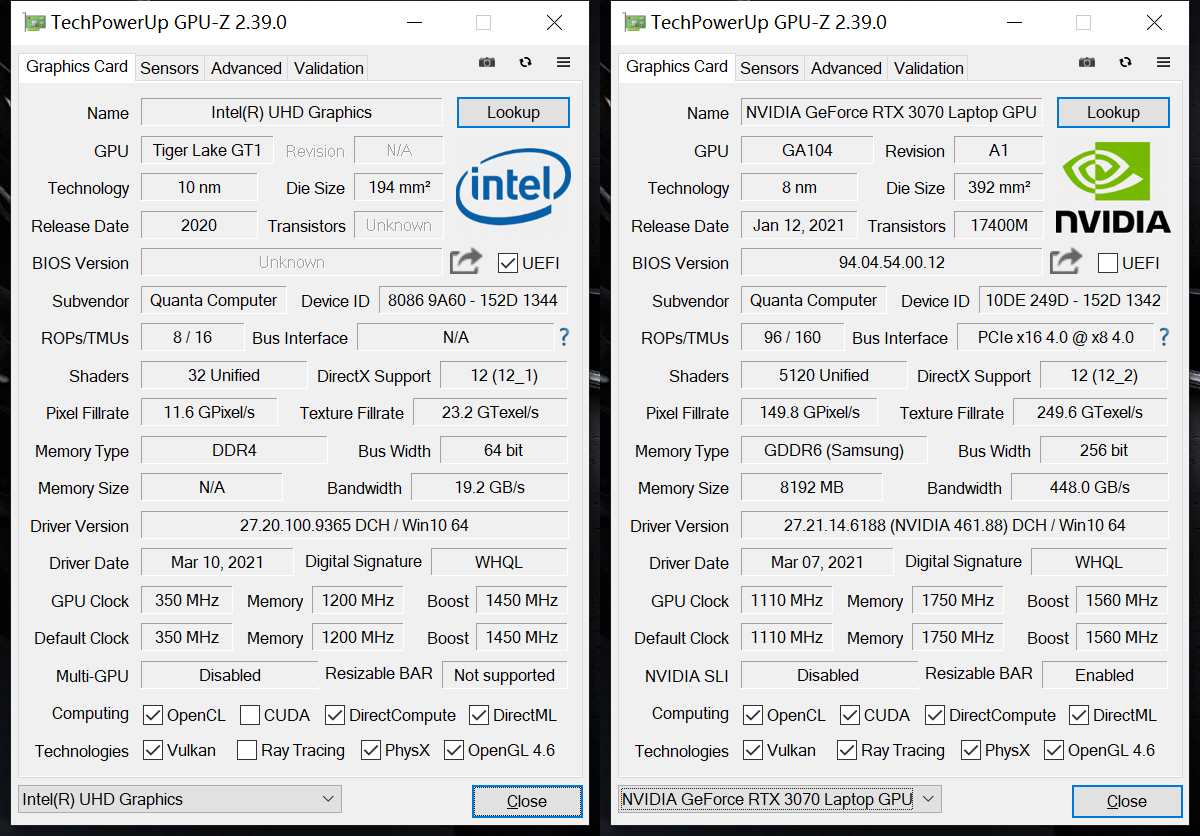Image resolution: width=1200 pixels, height=836 pixels.
Task: Open the Advanced tab in the right window
Action: (846, 68)
